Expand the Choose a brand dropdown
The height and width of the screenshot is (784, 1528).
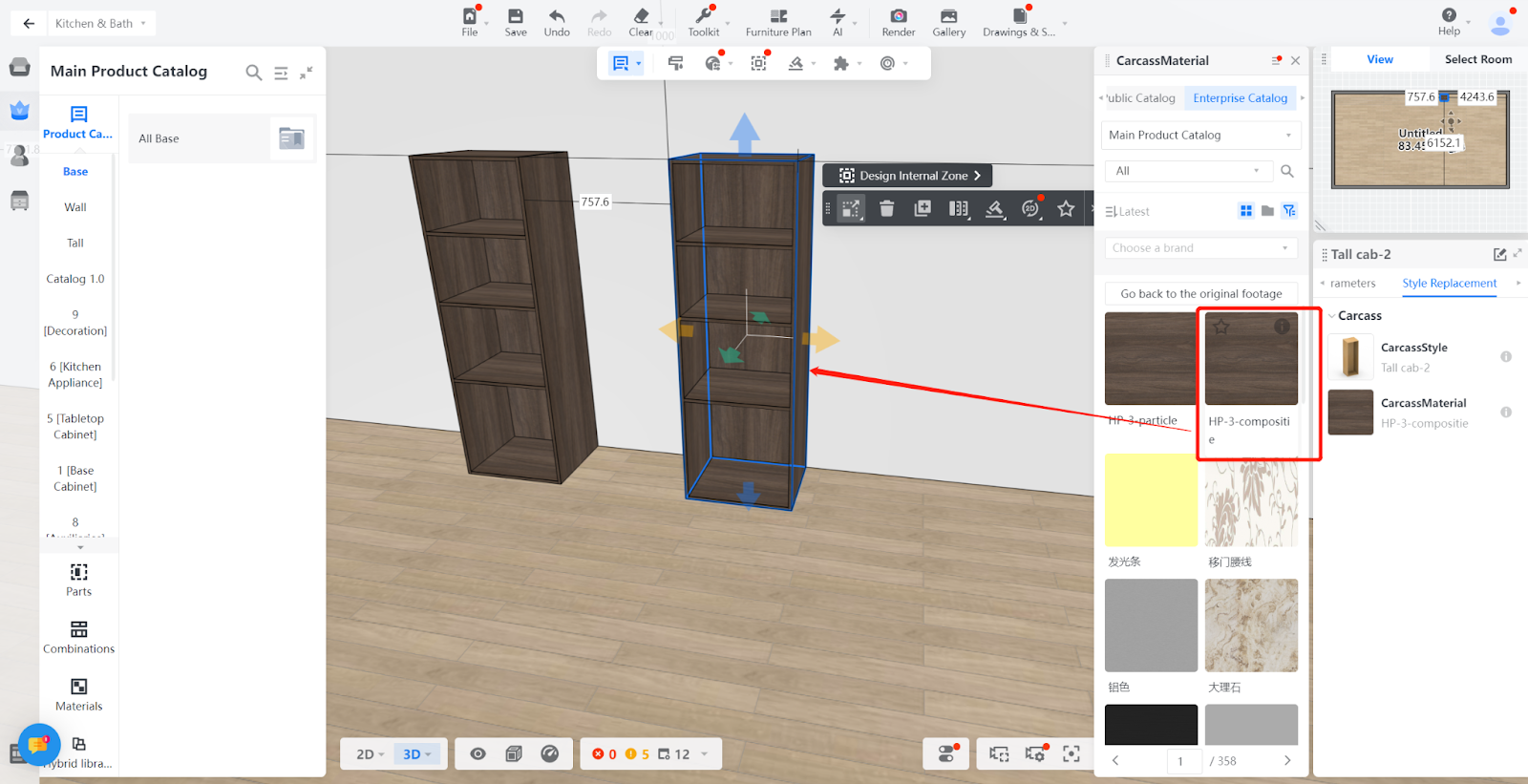pos(1199,248)
